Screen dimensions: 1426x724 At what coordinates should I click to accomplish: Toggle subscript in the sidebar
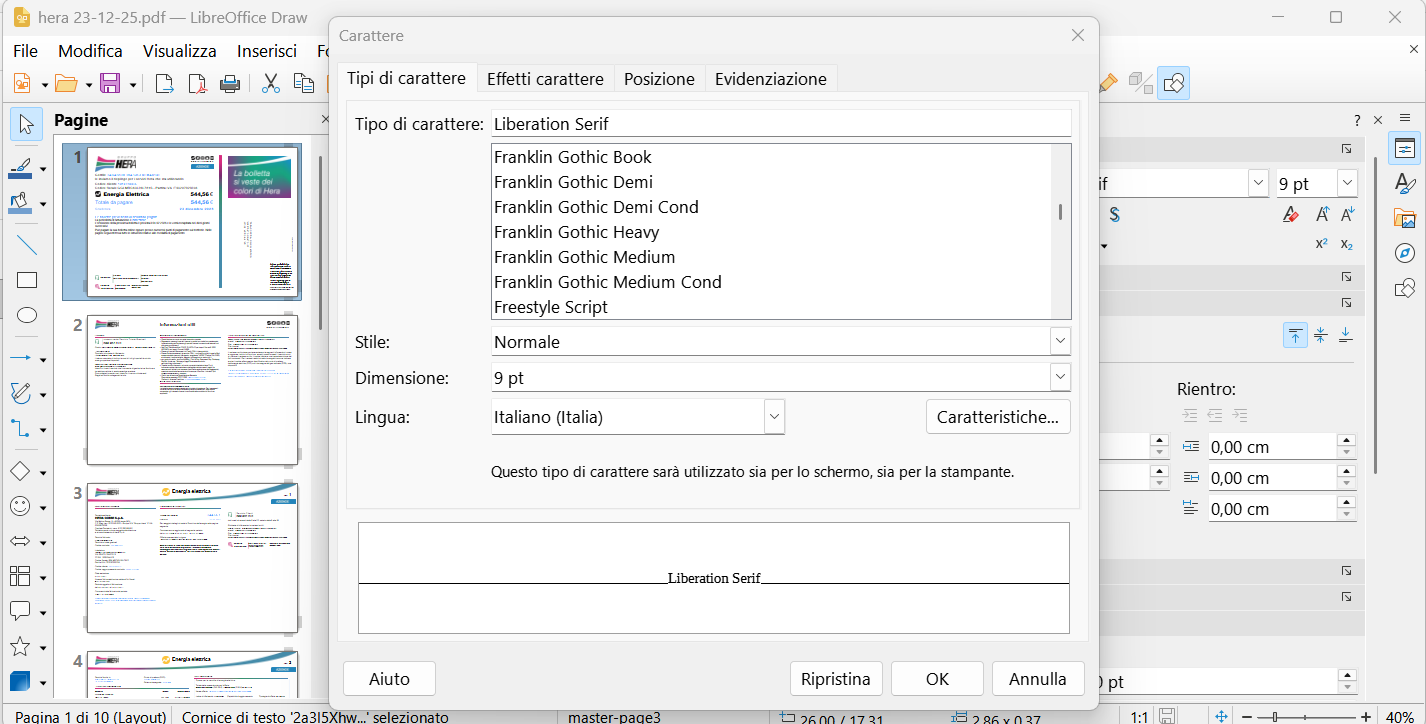[x=1347, y=244]
